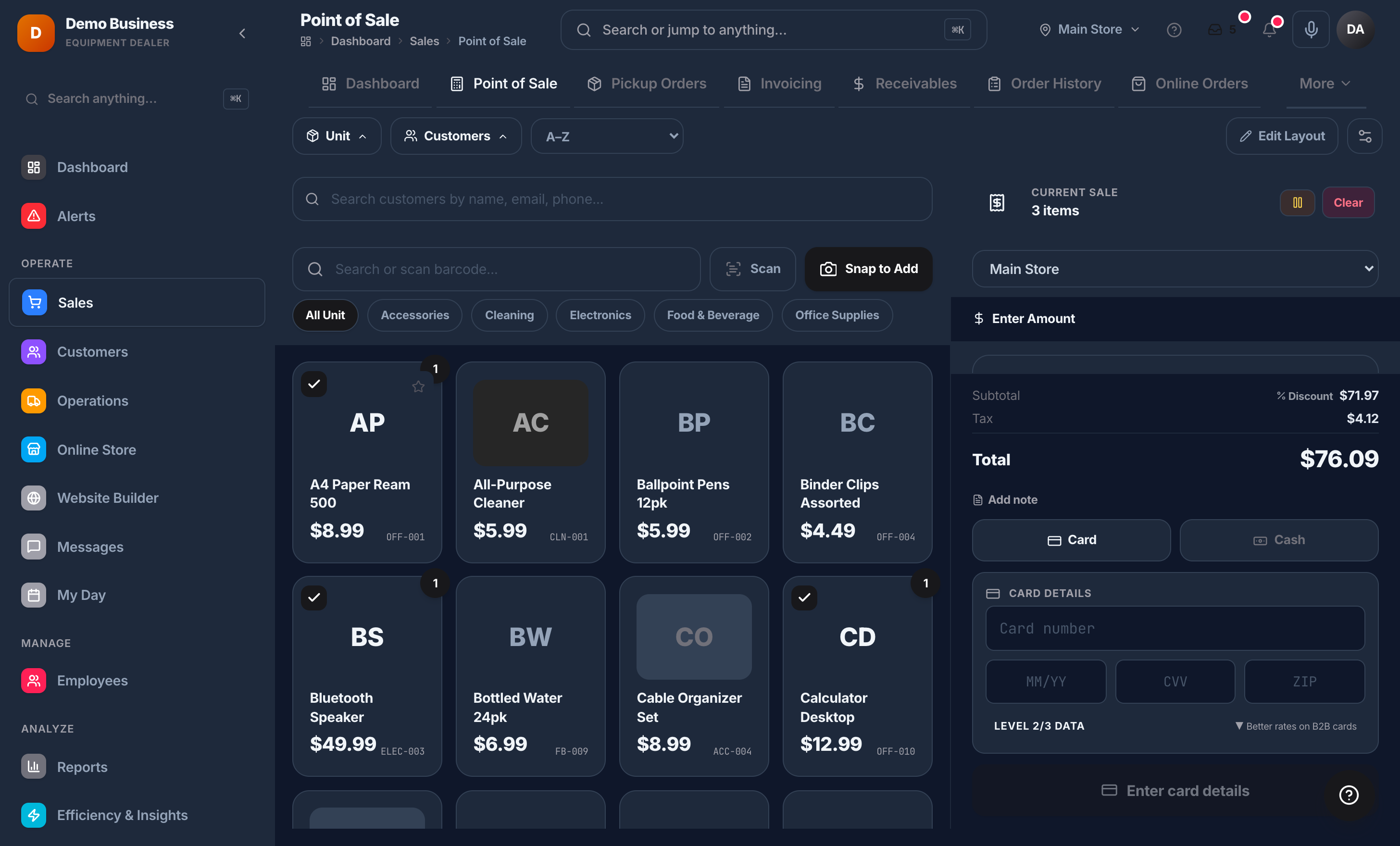
Task: Uncheck the Bluetooth Speaker selection checkbox
Action: [313, 597]
